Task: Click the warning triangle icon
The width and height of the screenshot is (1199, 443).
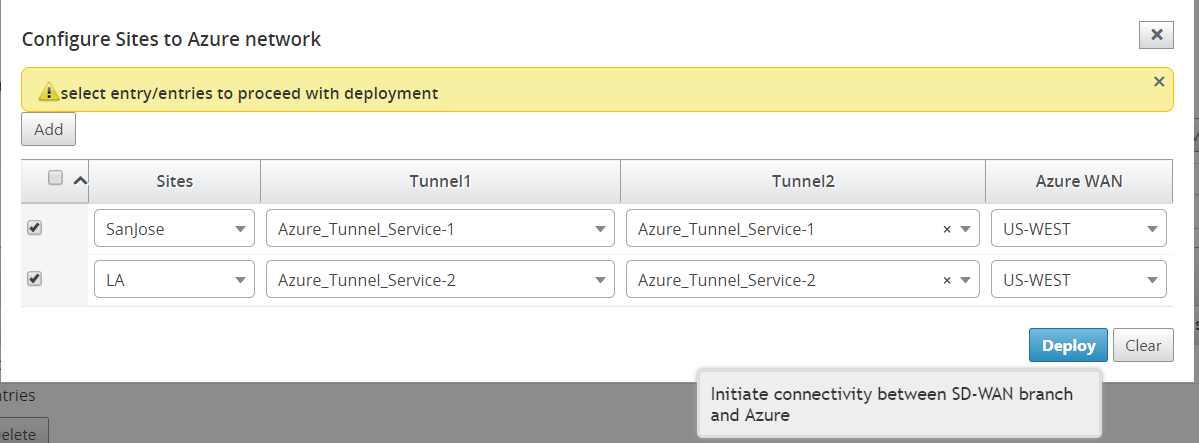Action: coord(49,93)
